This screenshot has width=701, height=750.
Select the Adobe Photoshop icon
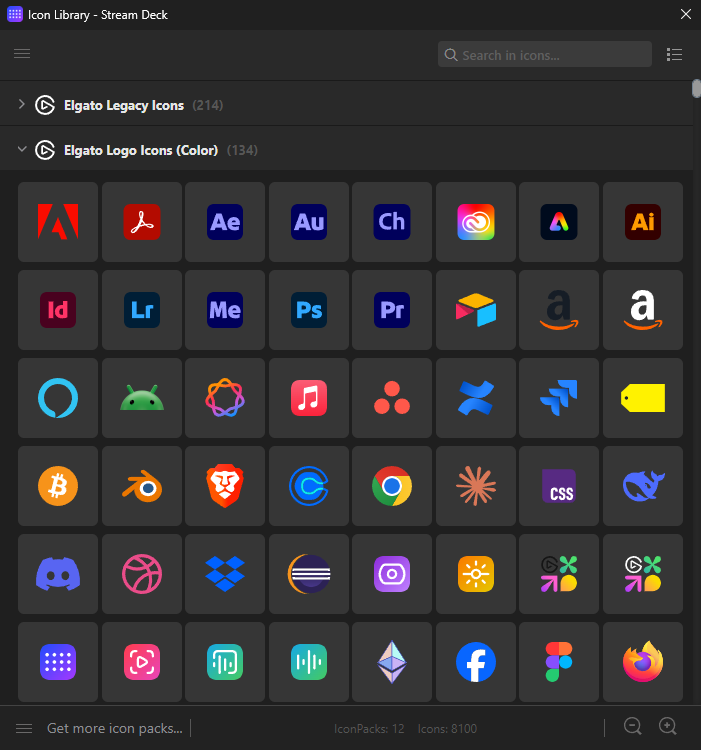tap(308, 310)
